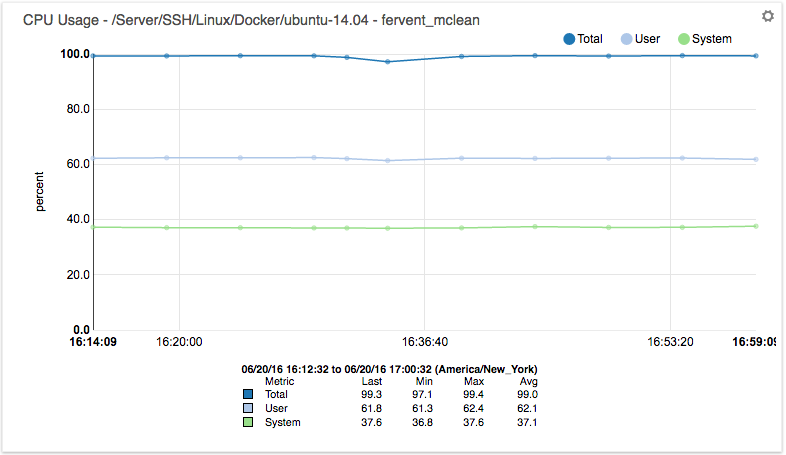Click the 16:53:20 time axis label
The height and width of the screenshot is (455, 786).
click(x=670, y=342)
